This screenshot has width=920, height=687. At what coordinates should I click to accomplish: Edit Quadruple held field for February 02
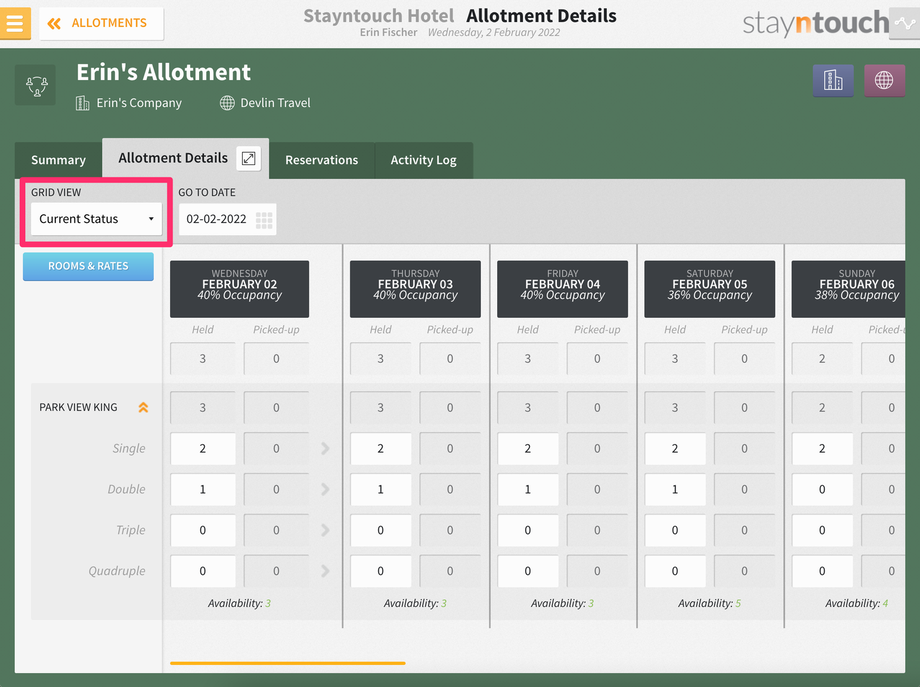click(x=202, y=571)
